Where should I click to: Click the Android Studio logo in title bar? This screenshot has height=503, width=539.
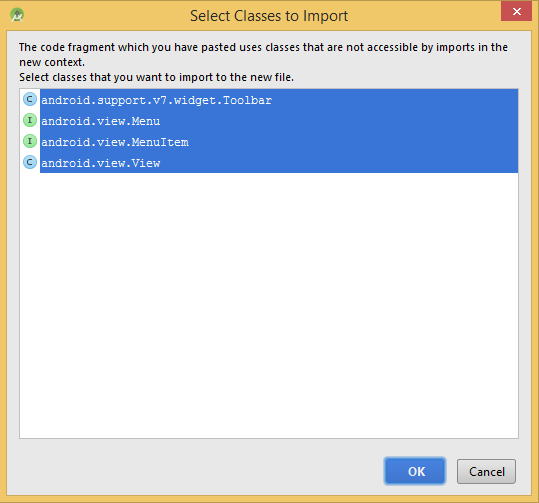click(17, 15)
